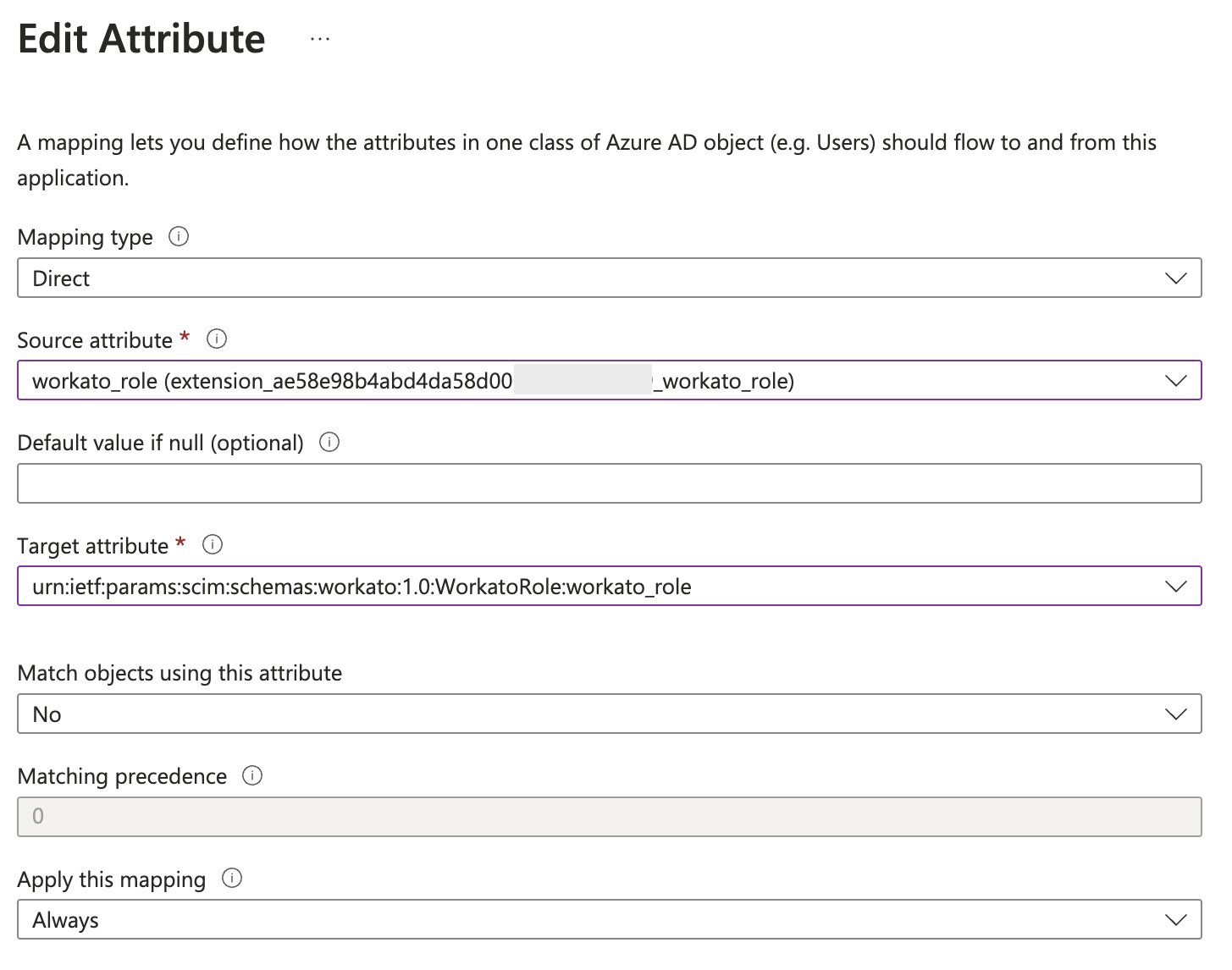
Task: Show info tooltip for Target attribute
Action: [213, 545]
